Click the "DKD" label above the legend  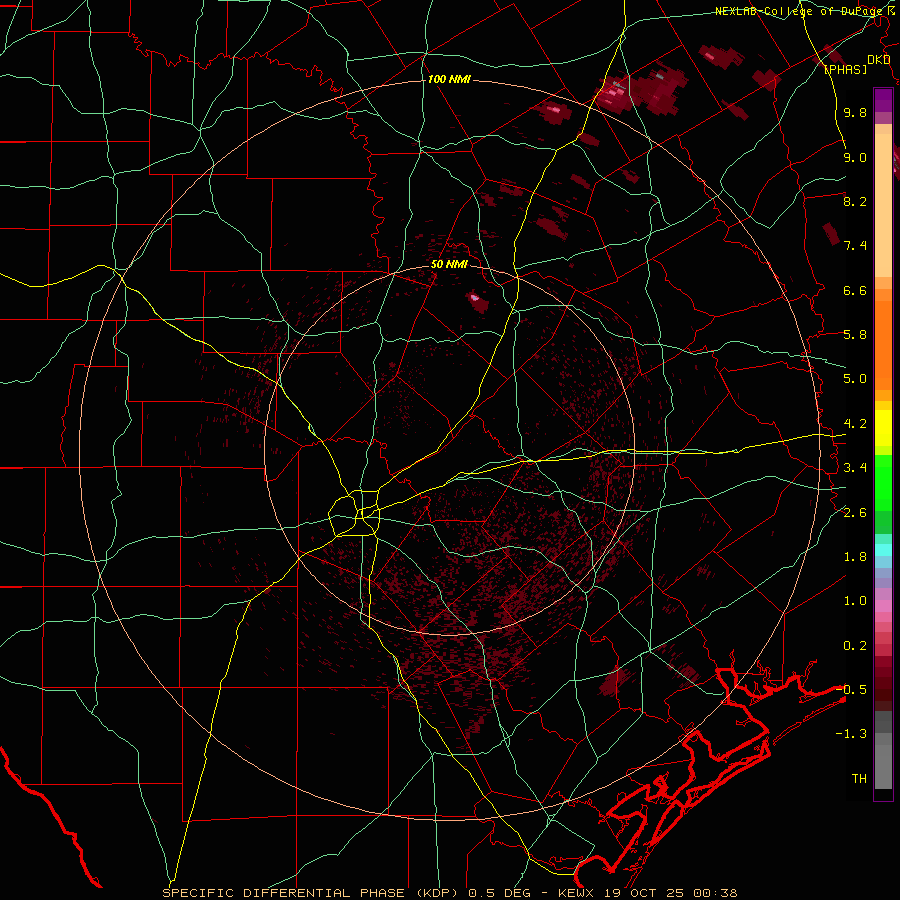coord(879,60)
